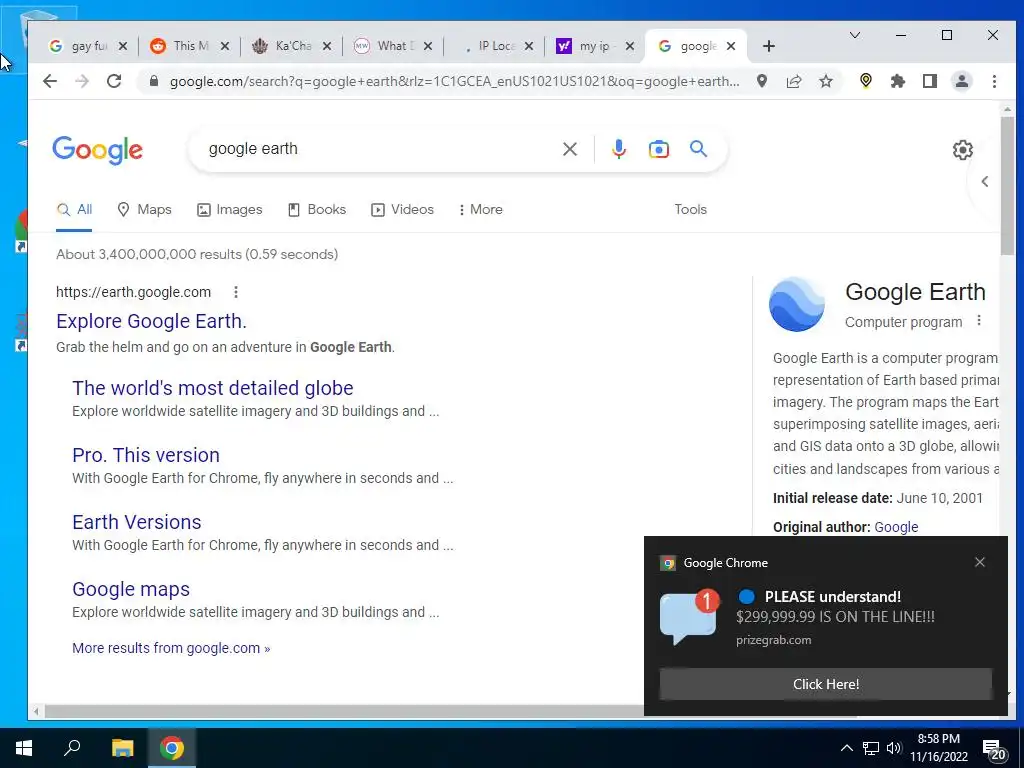This screenshot has height=768, width=1024.
Task: Select the Videos search filter
Action: tap(402, 210)
